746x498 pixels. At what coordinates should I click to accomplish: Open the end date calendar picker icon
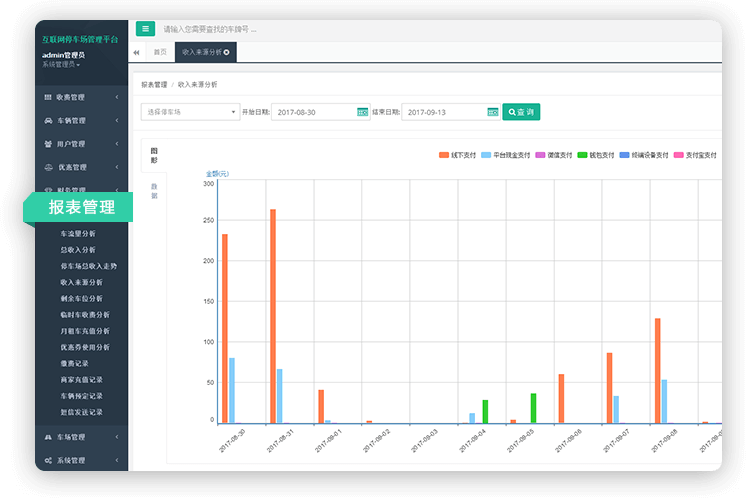click(x=493, y=112)
